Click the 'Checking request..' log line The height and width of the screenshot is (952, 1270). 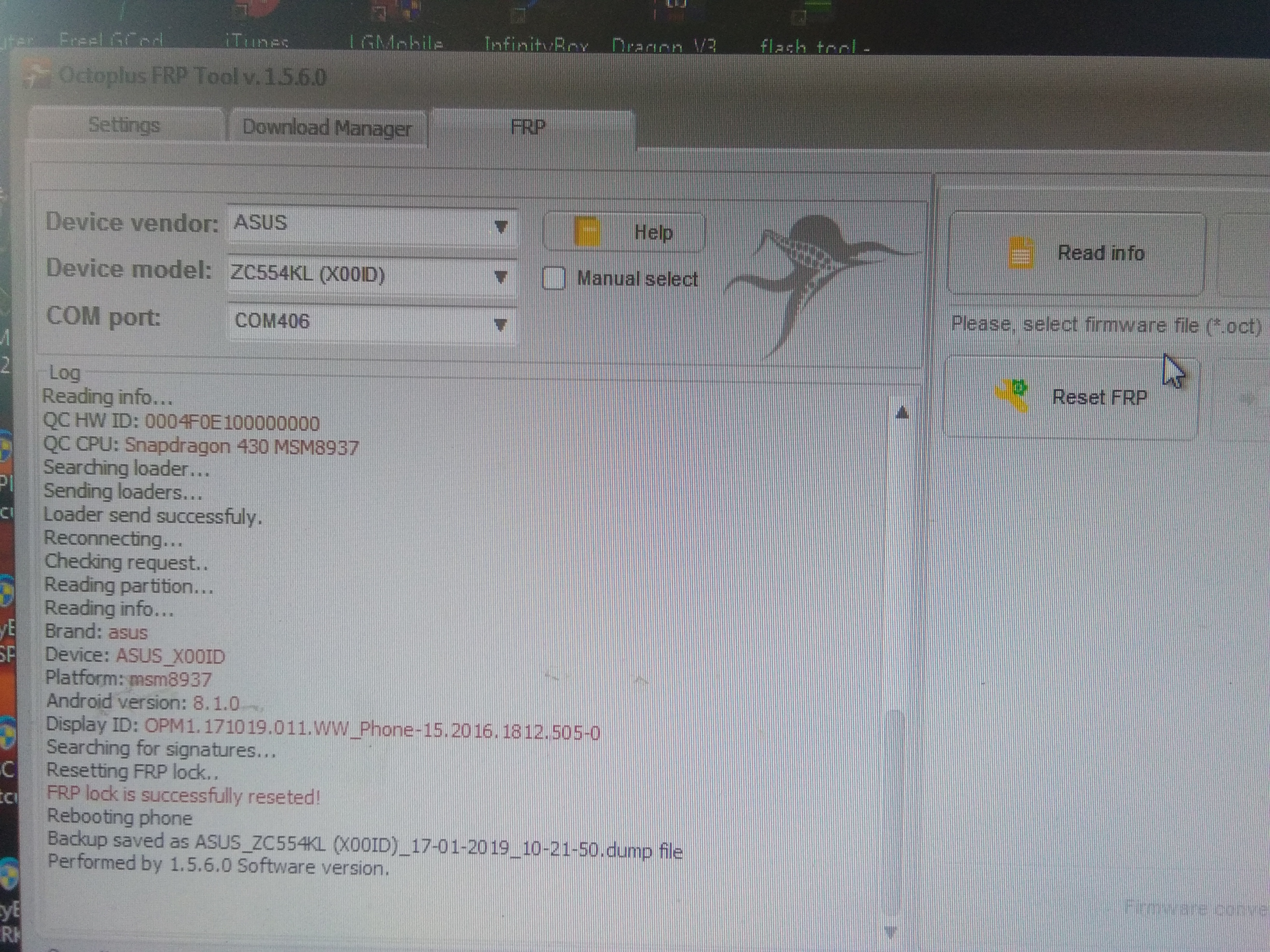pos(126,562)
